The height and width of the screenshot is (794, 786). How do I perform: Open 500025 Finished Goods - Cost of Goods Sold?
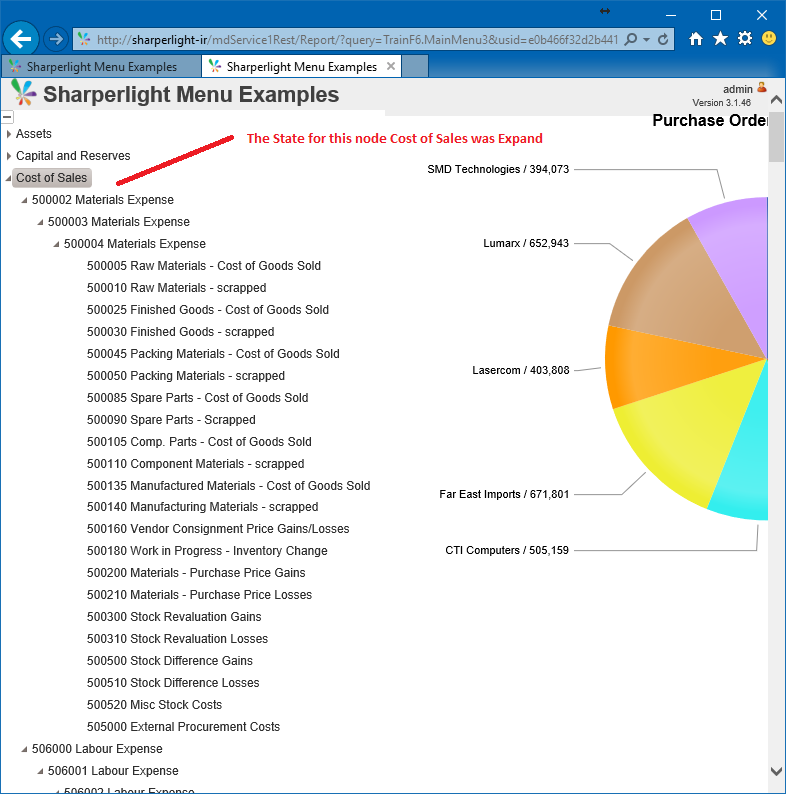pyautogui.click(x=208, y=309)
